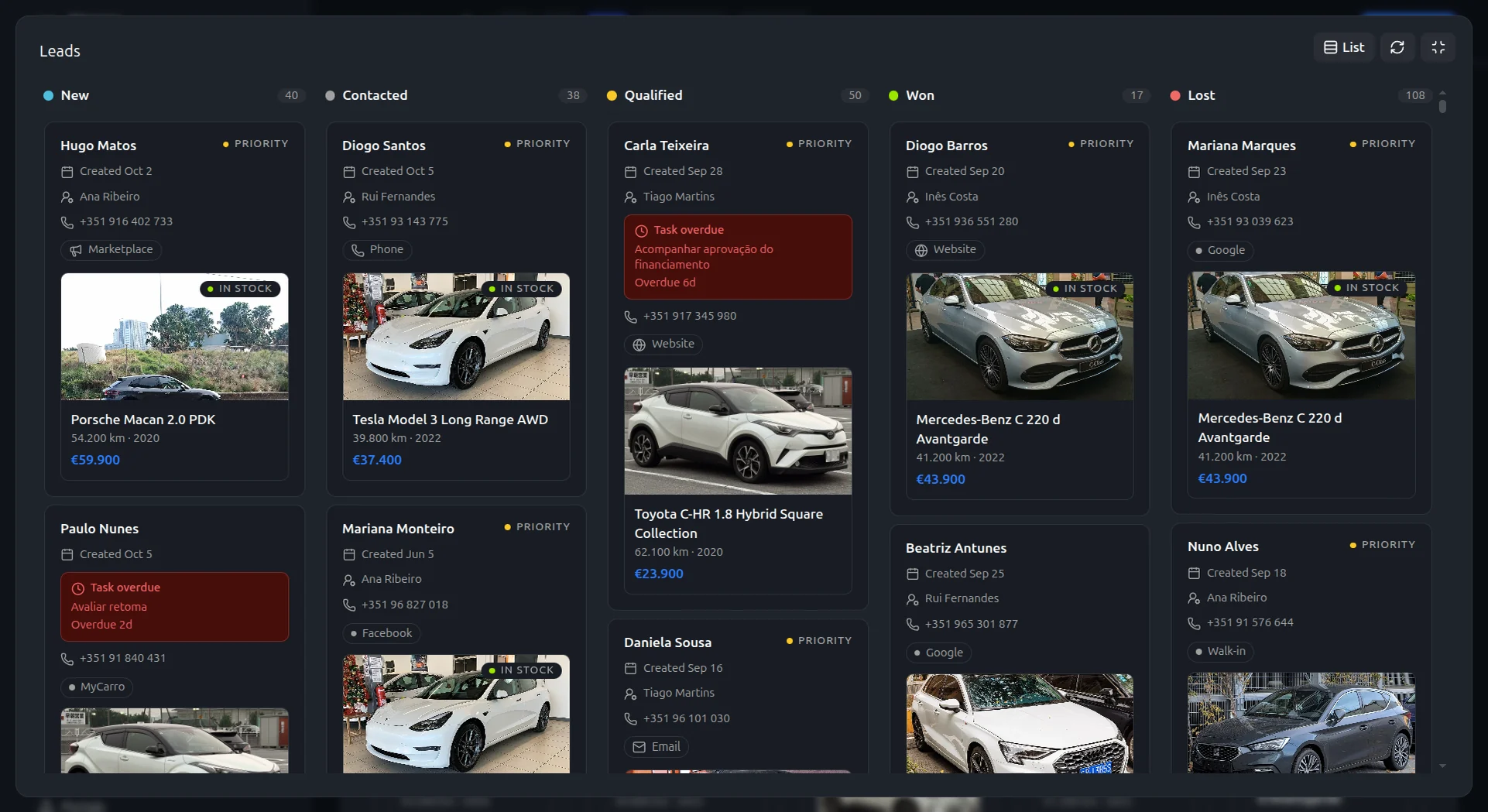Viewport: 1488px width, 812px height.
Task: Click the New column header
Action: [75, 95]
